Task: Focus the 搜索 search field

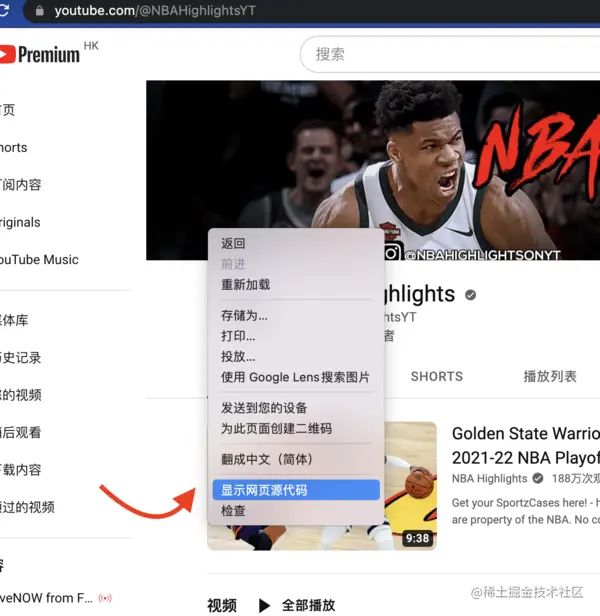Action: pos(450,54)
